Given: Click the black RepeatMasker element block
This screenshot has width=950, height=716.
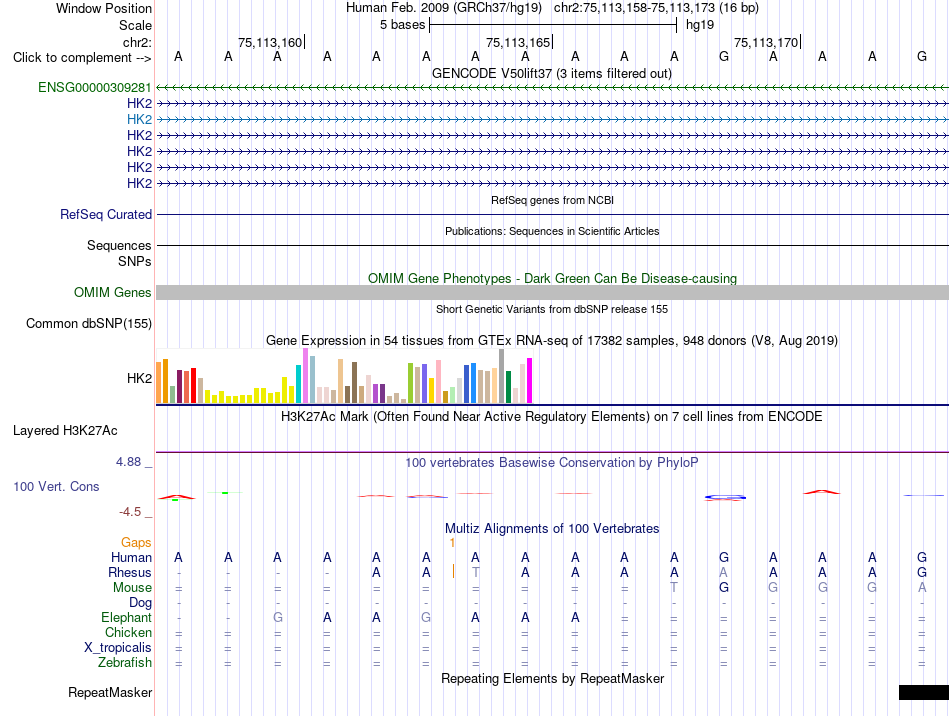Looking at the screenshot, I should tap(924, 692).
